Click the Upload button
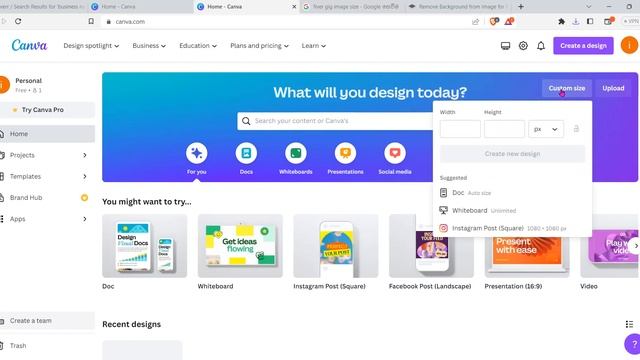Screen dimensions: 640x360 click(613, 88)
